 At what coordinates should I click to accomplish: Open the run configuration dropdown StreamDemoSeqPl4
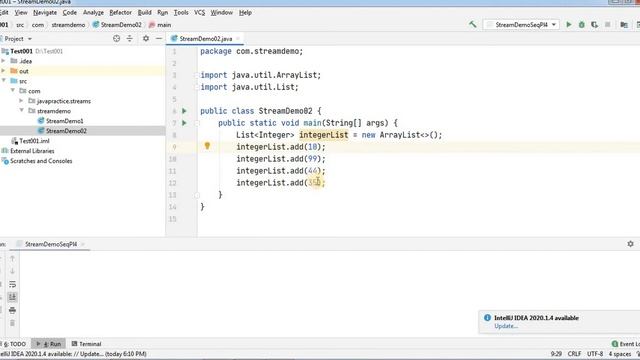(521, 25)
